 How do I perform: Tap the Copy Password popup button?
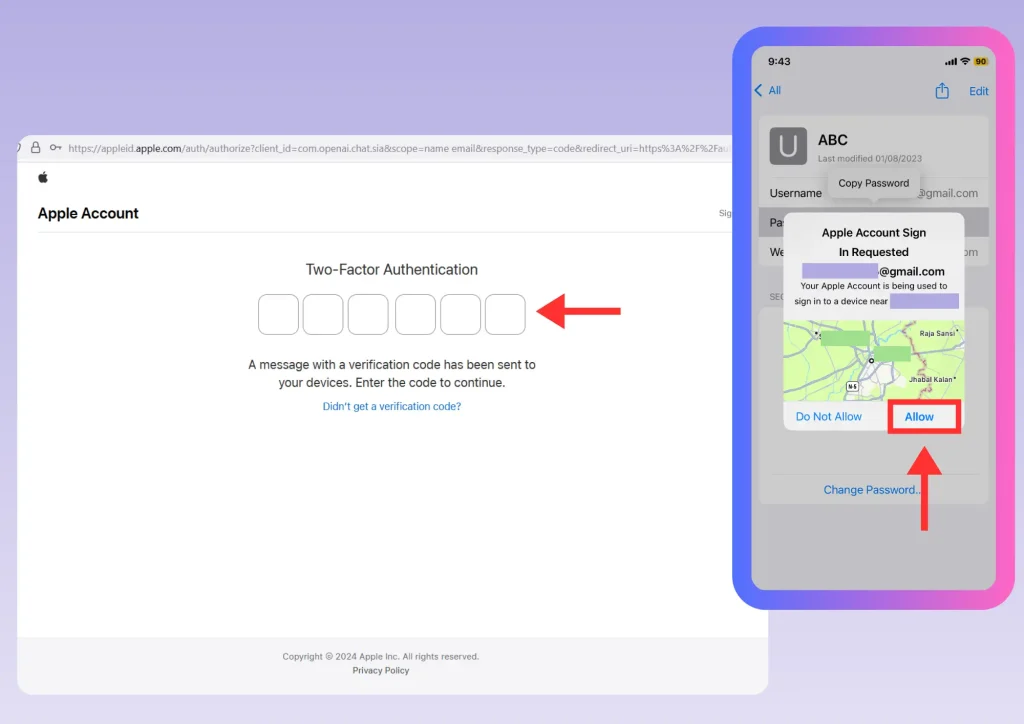point(874,183)
